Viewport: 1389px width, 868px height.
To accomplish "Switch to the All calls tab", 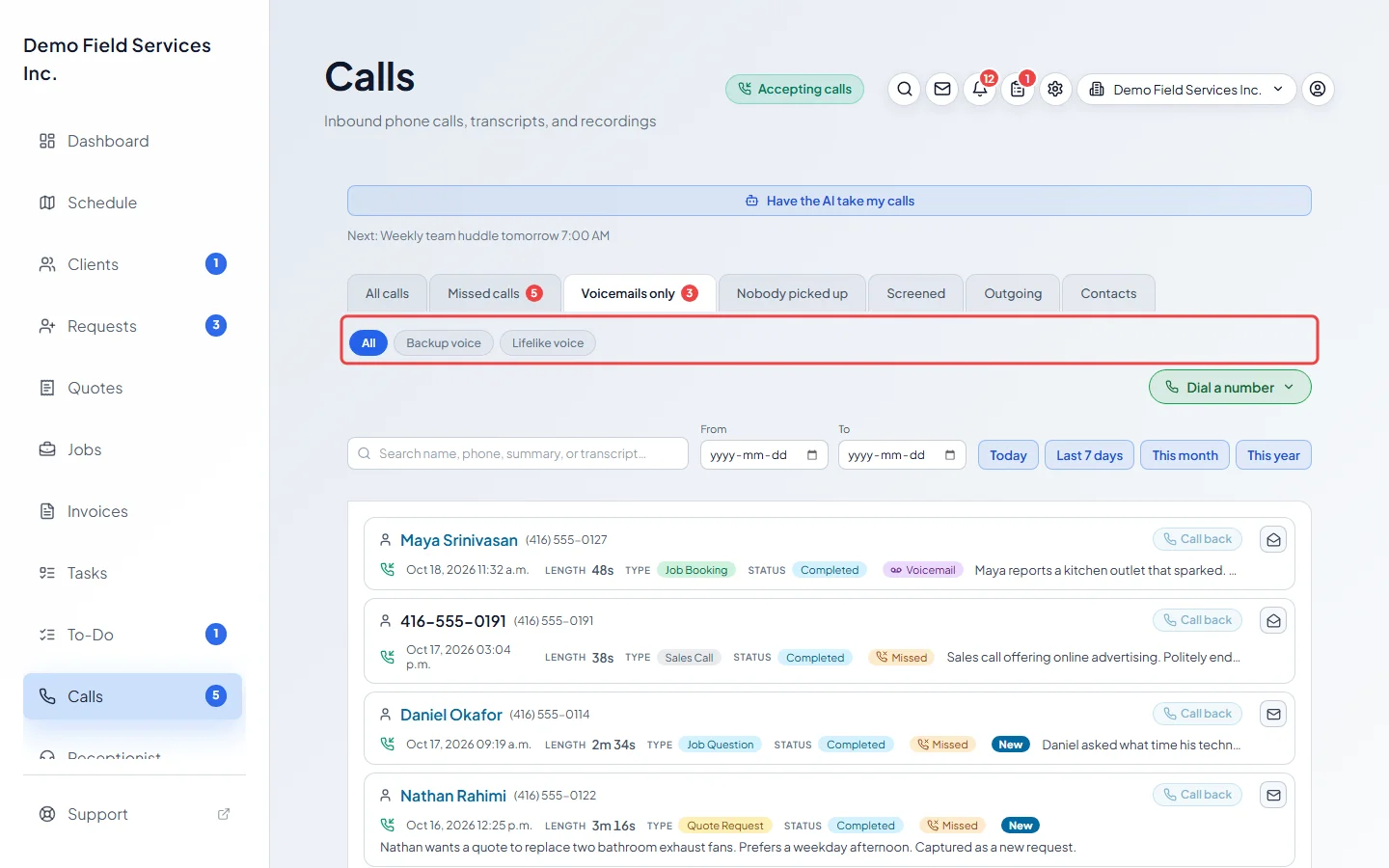I will (387, 293).
